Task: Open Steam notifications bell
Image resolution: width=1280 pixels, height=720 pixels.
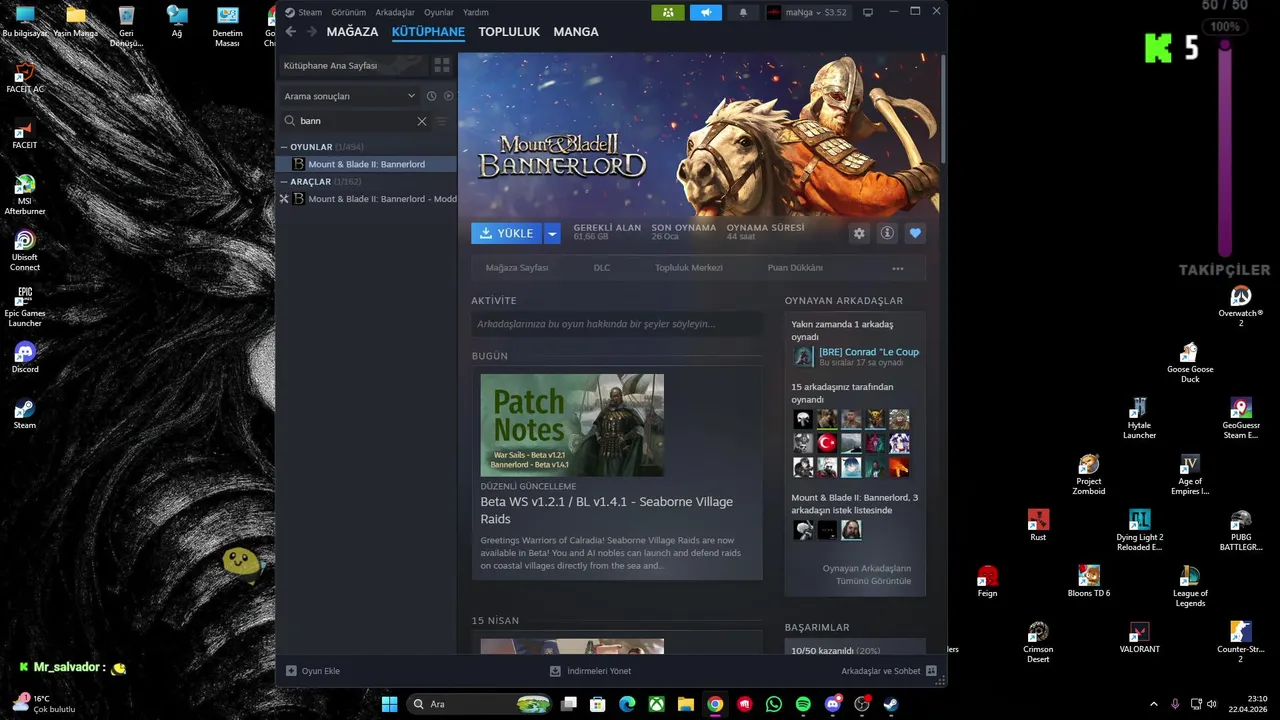Action: pyautogui.click(x=742, y=12)
